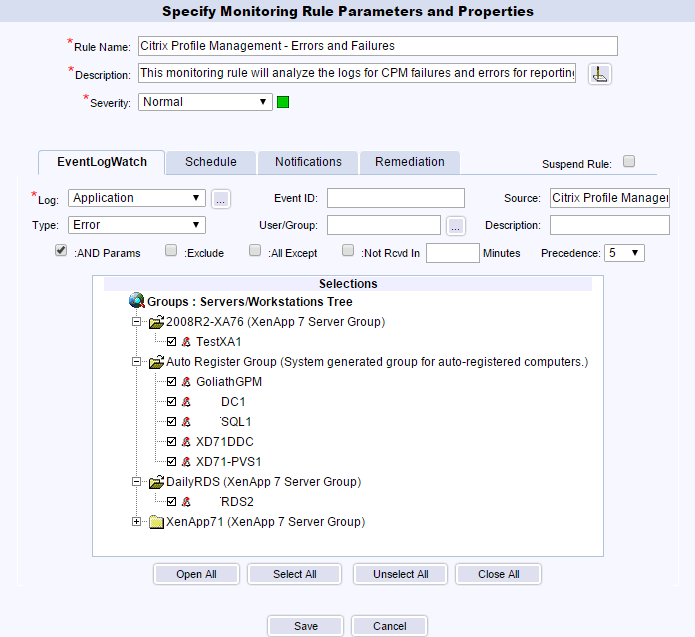The image size is (695, 637).
Task: Click the computer icon beside DC1
Action: 186,402
